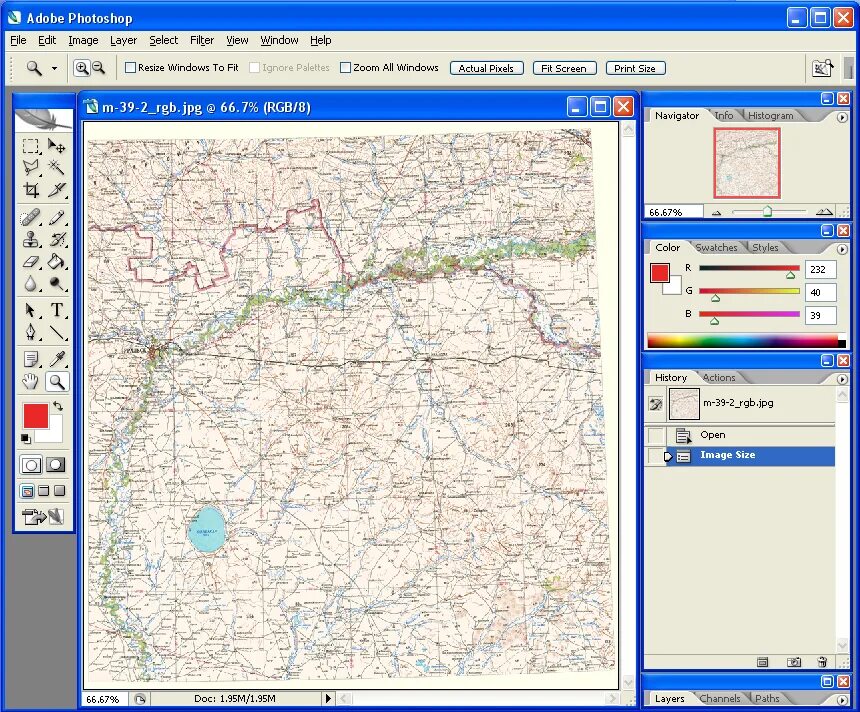This screenshot has height=712, width=860.
Task: Select the Magic Wand tool
Action: pyautogui.click(x=56, y=167)
